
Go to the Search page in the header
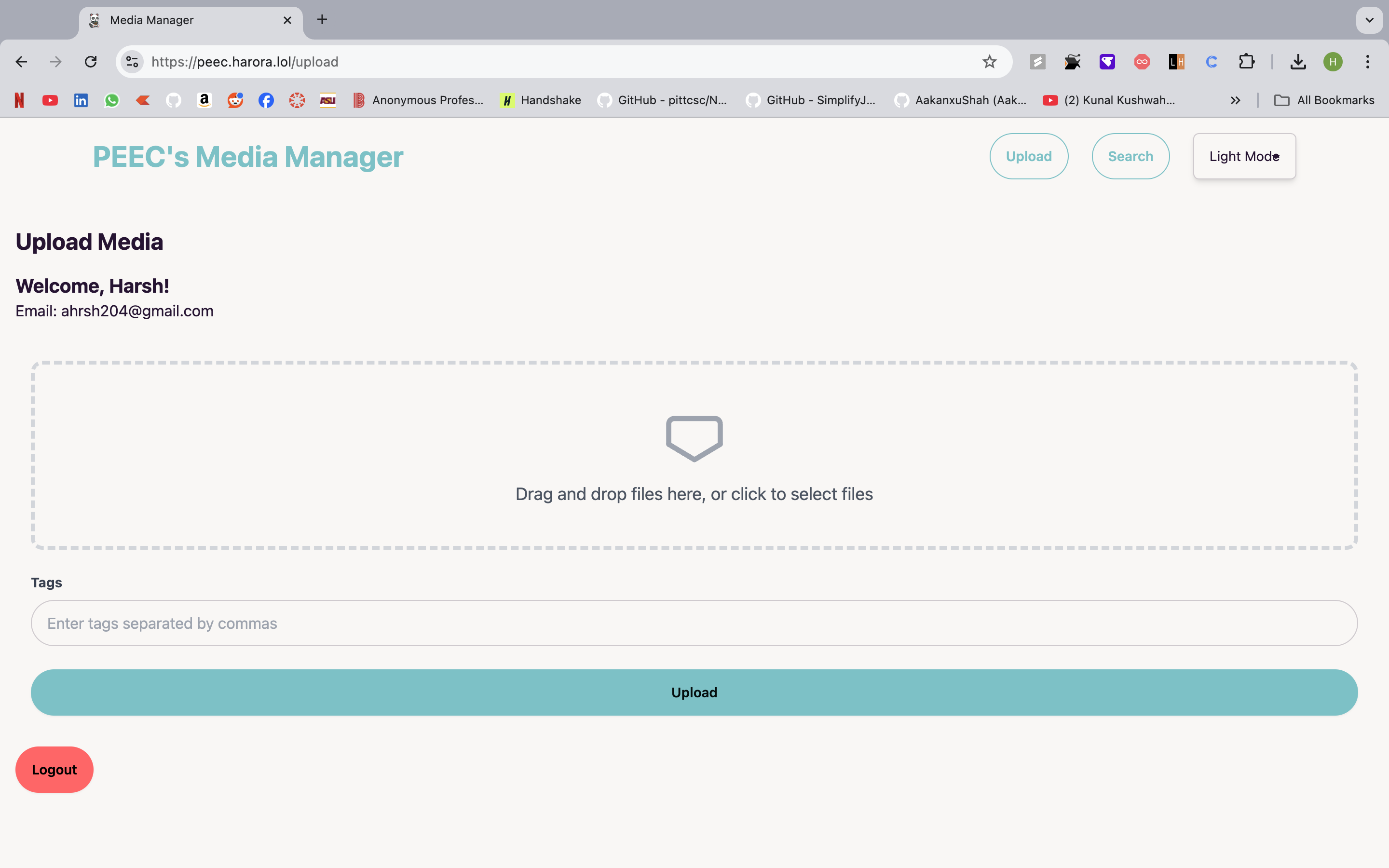point(1130,156)
